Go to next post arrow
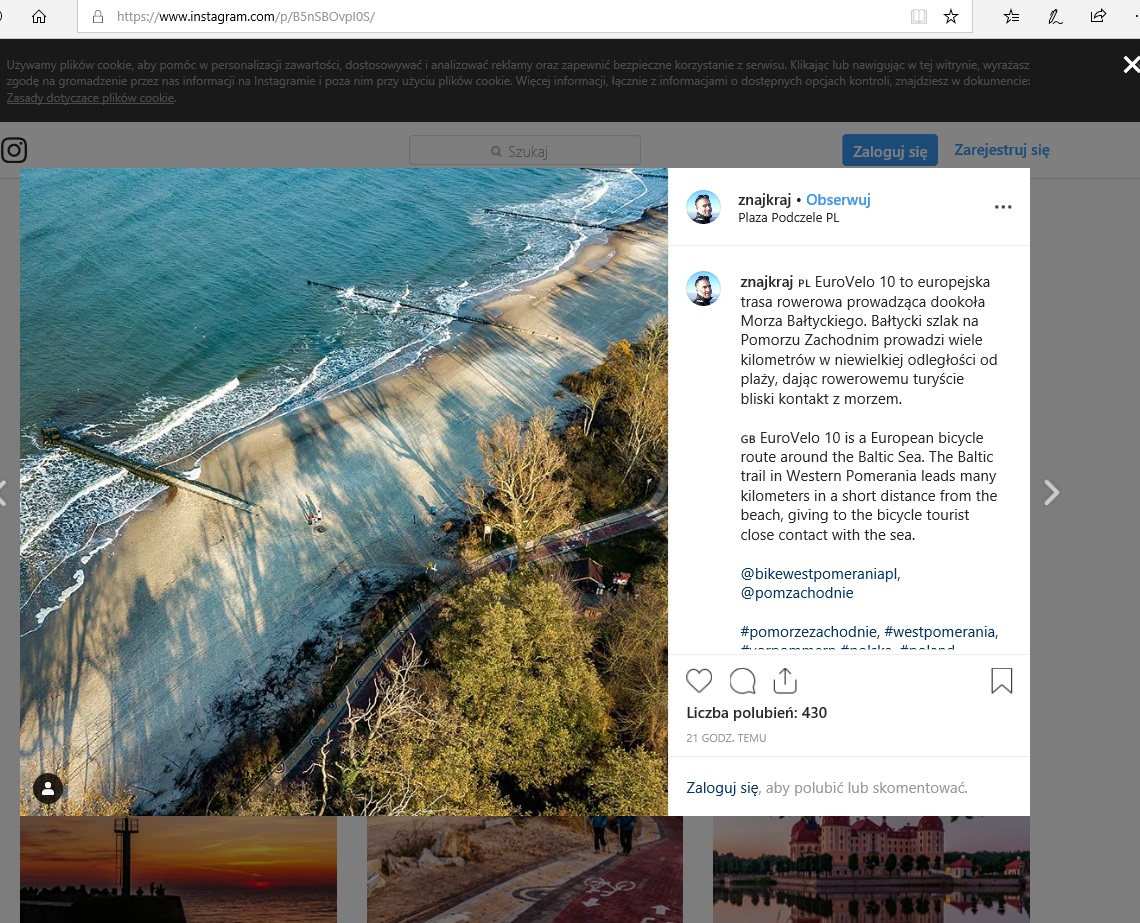 coord(1051,492)
